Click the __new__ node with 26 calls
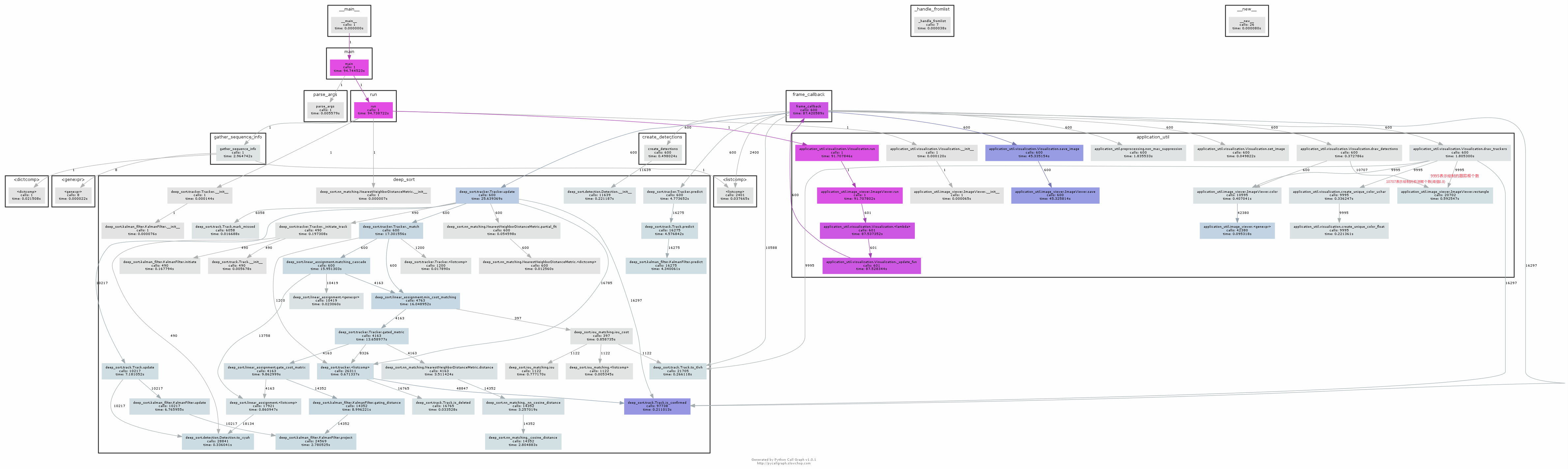This screenshot has height=469, width=1568. [x=1247, y=25]
